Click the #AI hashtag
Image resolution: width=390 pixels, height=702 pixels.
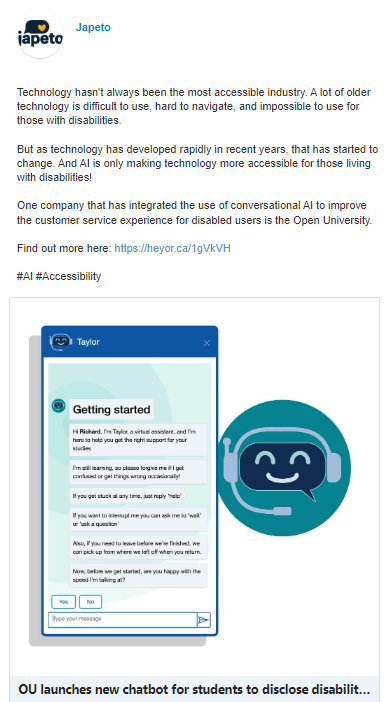[25, 276]
